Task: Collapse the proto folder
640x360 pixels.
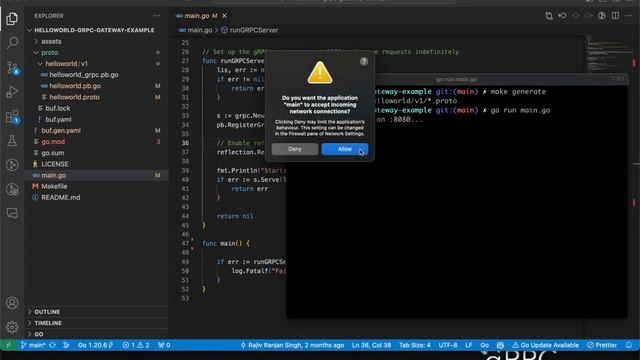Action: (49, 52)
